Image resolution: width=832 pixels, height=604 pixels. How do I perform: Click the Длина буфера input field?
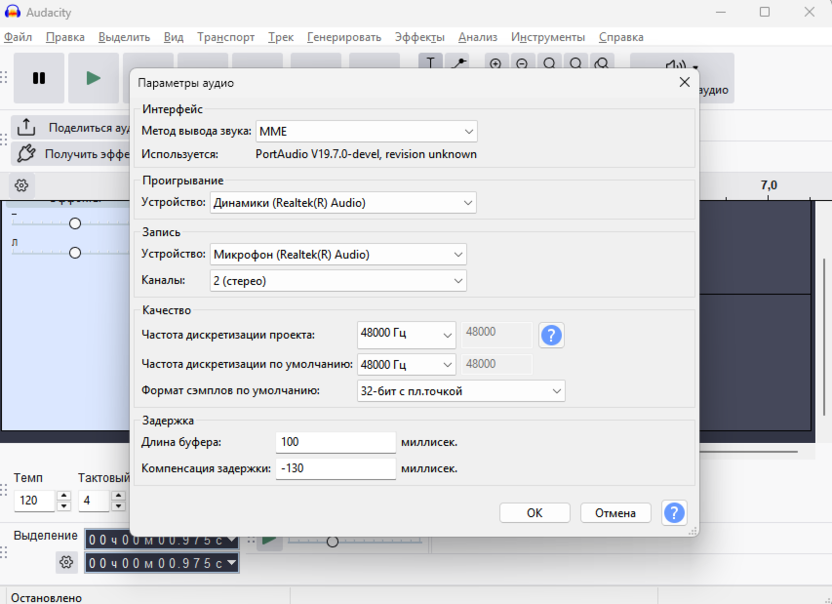coord(335,442)
